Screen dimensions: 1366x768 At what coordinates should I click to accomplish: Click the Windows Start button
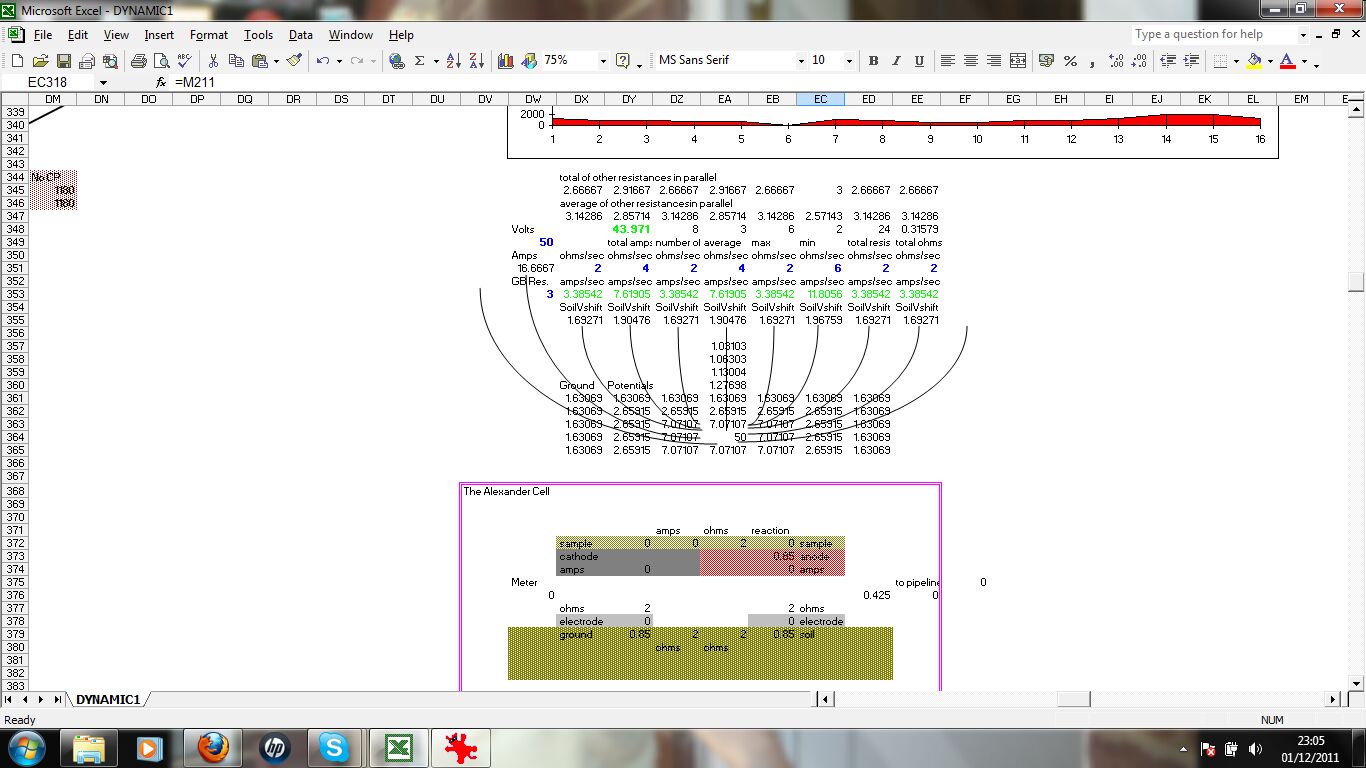(25, 747)
